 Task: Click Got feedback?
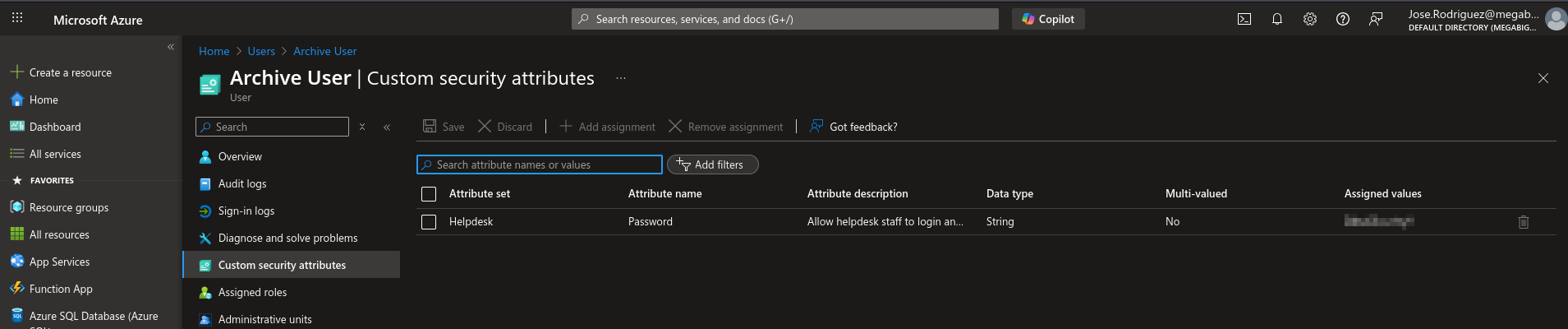click(x=853, y=127)
